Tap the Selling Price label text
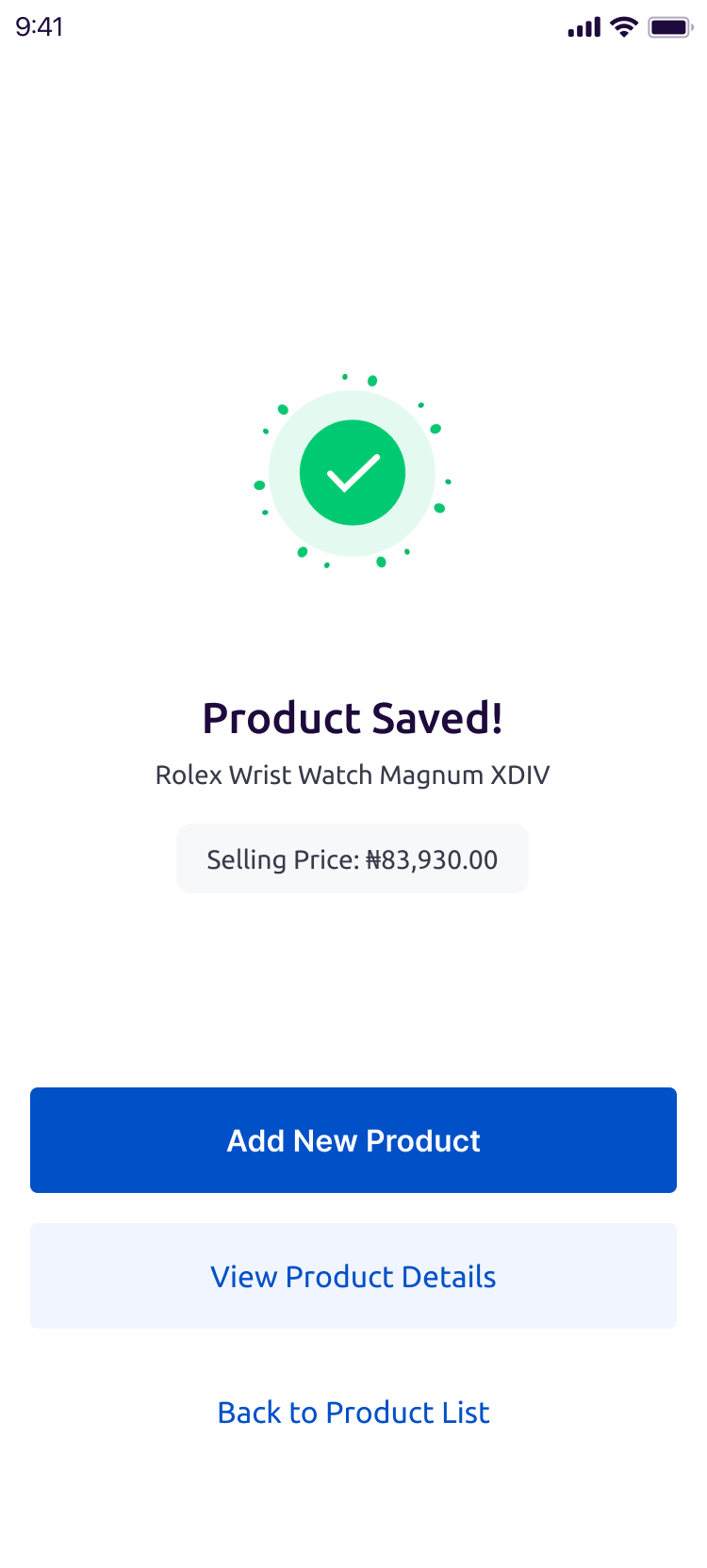The image size is (707, 1568). pos(283,859)
